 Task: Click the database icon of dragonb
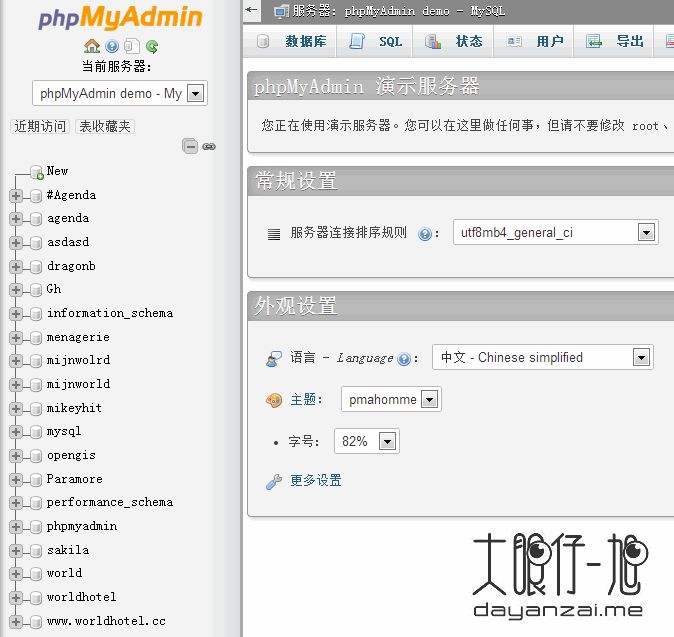(36, 267)
